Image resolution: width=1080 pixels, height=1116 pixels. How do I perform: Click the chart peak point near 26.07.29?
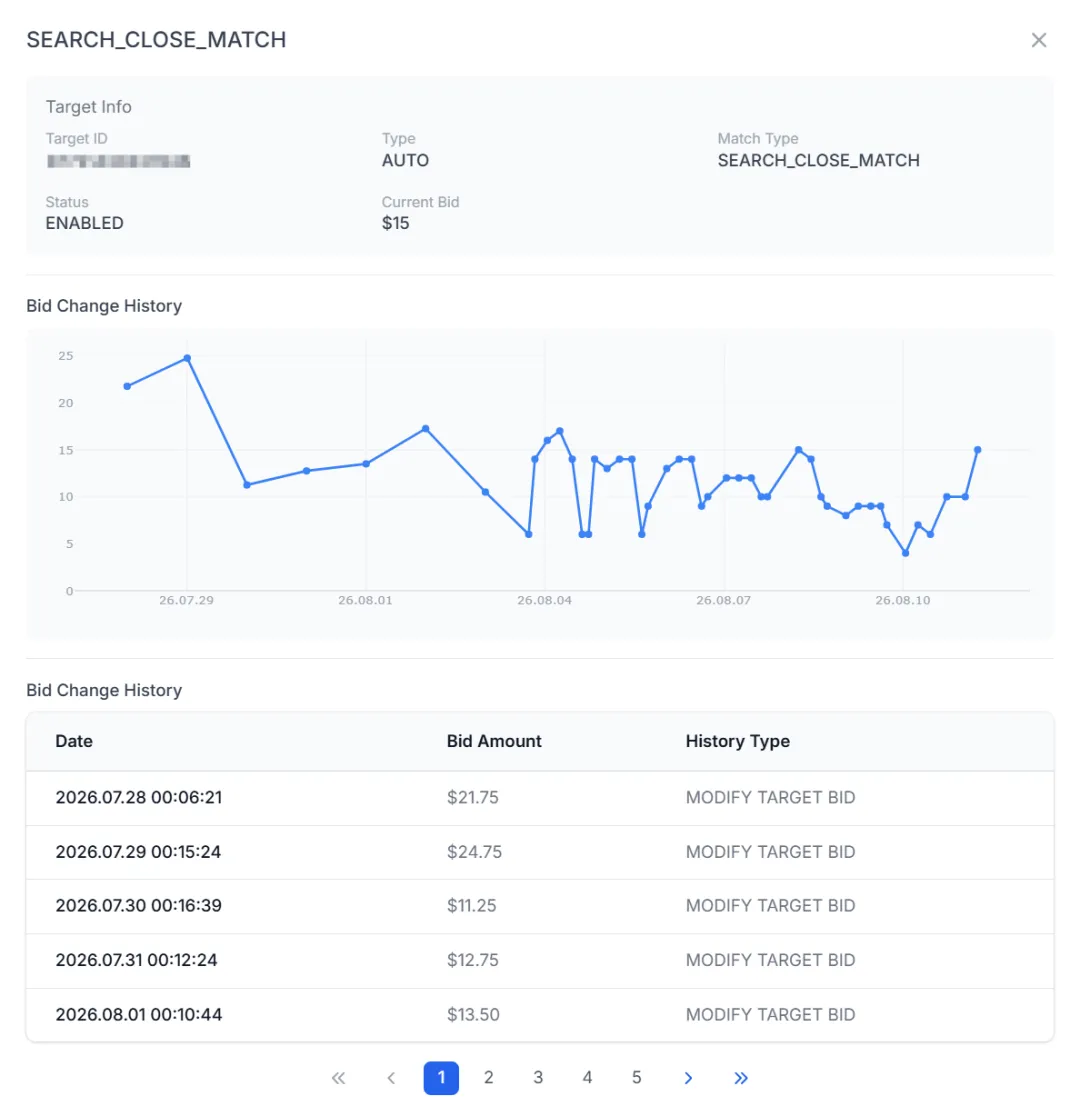[x=187, y=358]
